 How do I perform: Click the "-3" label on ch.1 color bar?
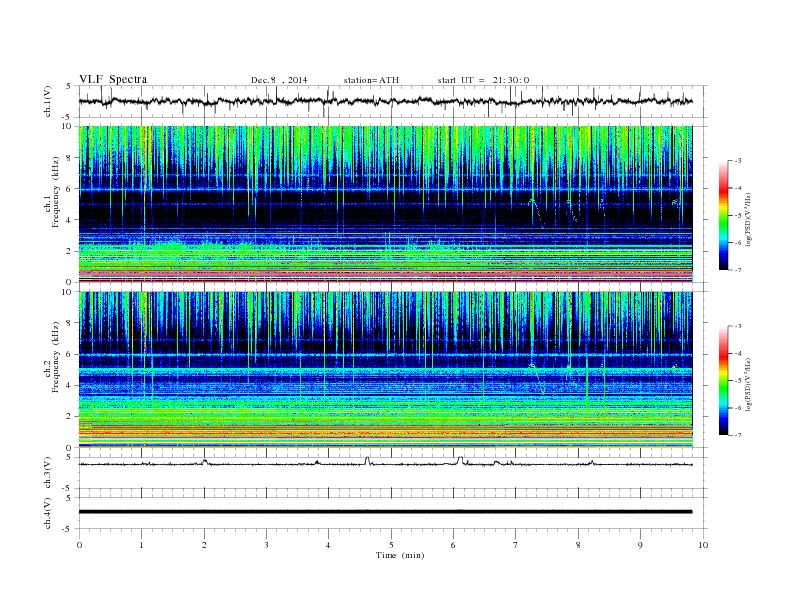tap(737, 161)
